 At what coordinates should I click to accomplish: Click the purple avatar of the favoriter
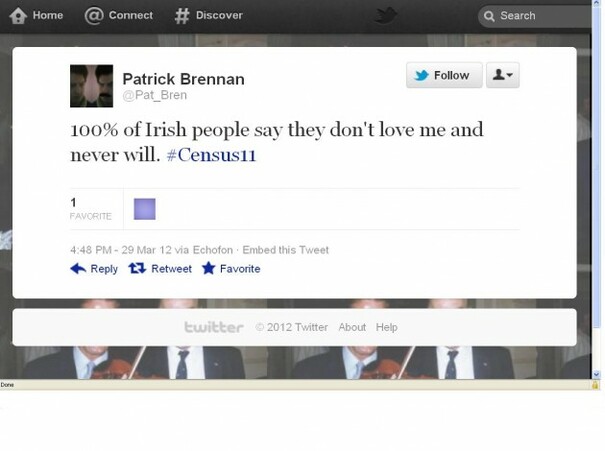pyautogui.click(x=145, y=209)
